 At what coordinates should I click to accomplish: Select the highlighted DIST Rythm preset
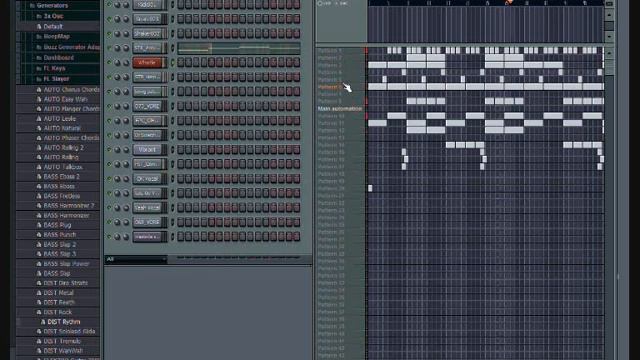point(64,322)
